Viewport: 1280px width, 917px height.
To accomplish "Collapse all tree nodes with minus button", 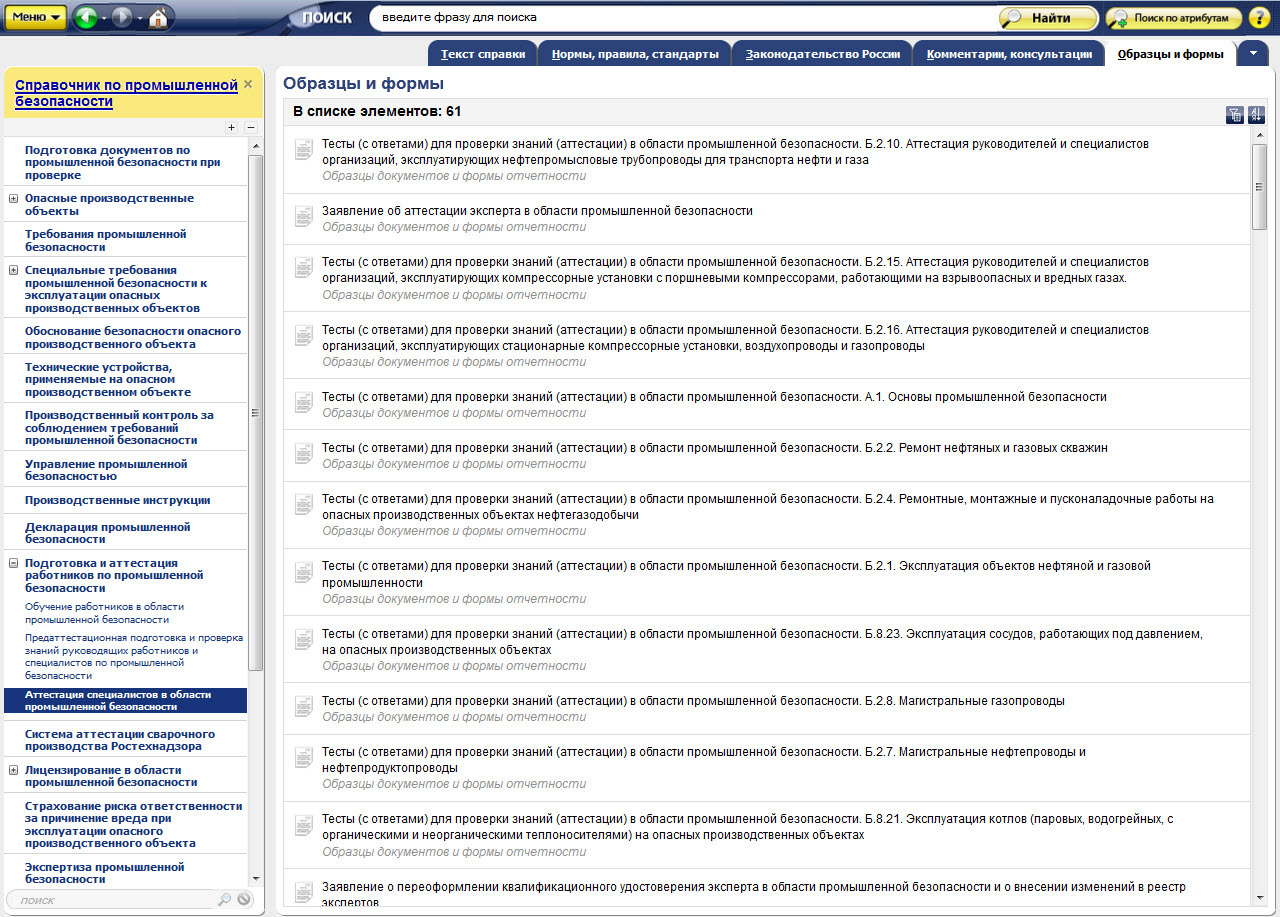I will point(250,127).
